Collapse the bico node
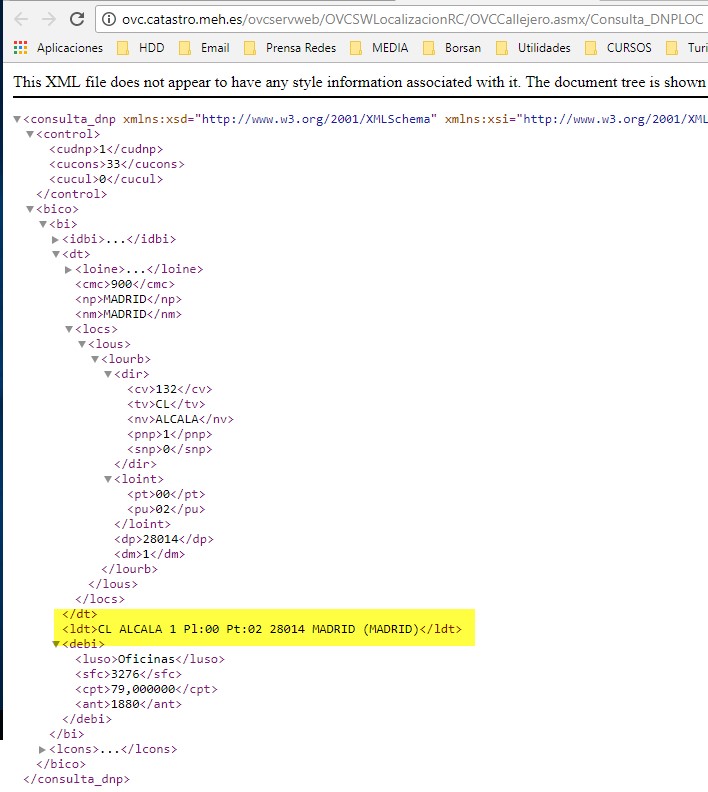Image resolution: width=708 pixels, height=792 pixels. click(30, 209)
